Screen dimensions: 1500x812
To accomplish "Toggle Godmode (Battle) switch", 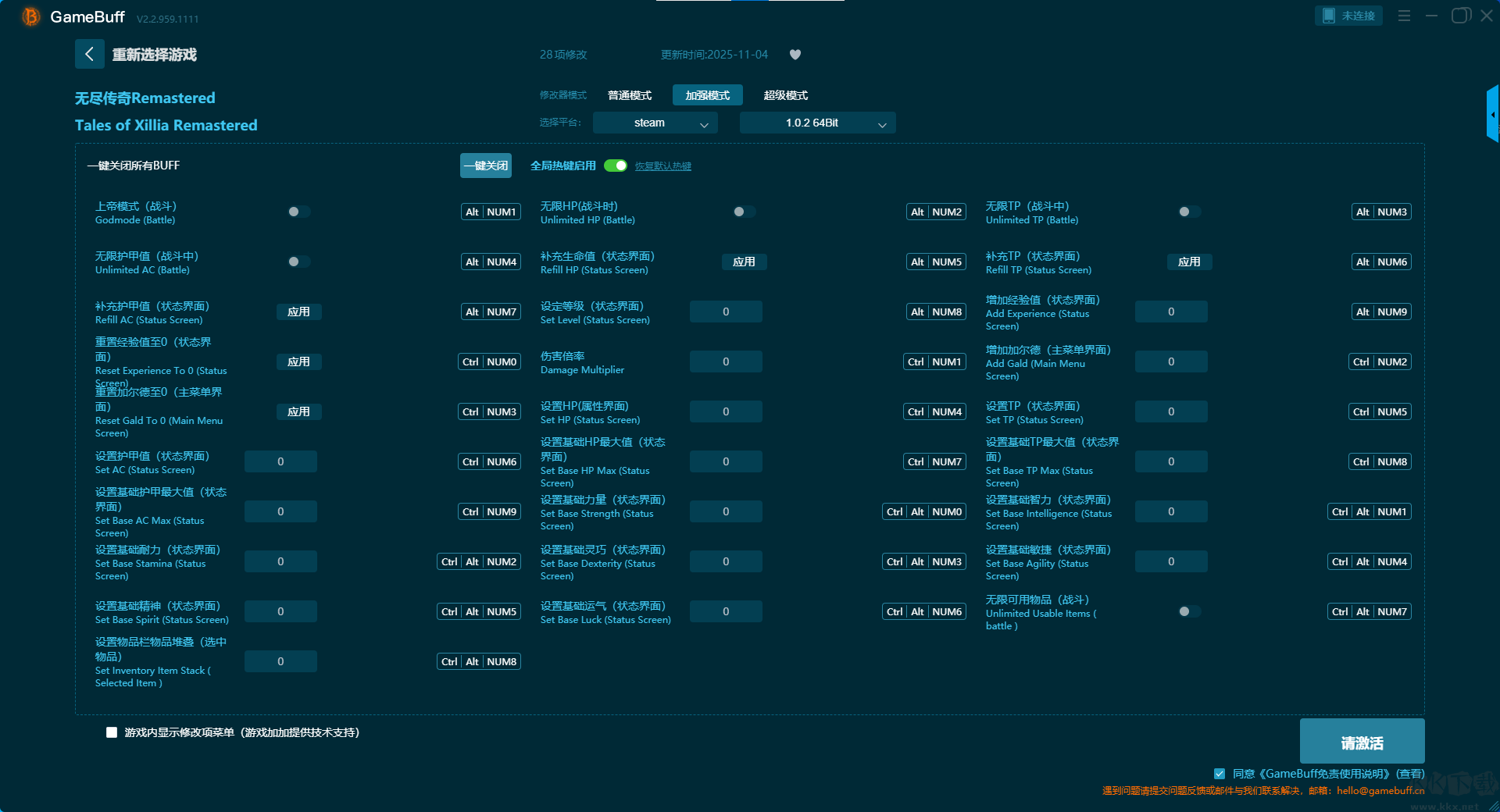I will [x=298, y=212].
